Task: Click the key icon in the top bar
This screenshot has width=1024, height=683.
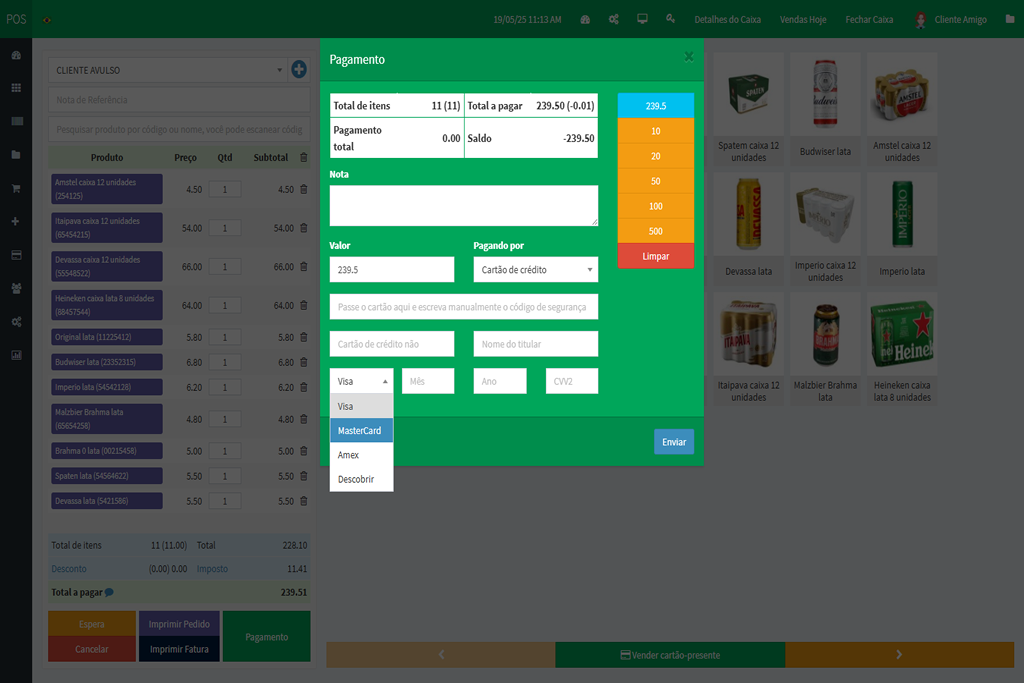Action: 670,19
